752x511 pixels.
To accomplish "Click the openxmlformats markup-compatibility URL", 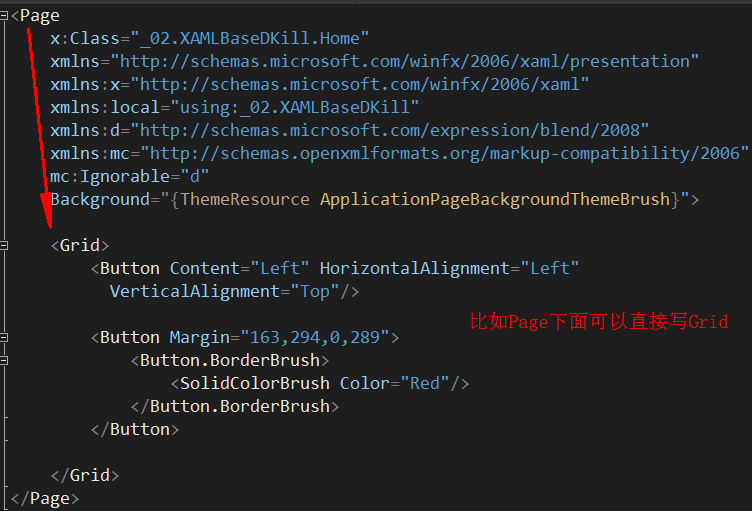I will point(445,154).
